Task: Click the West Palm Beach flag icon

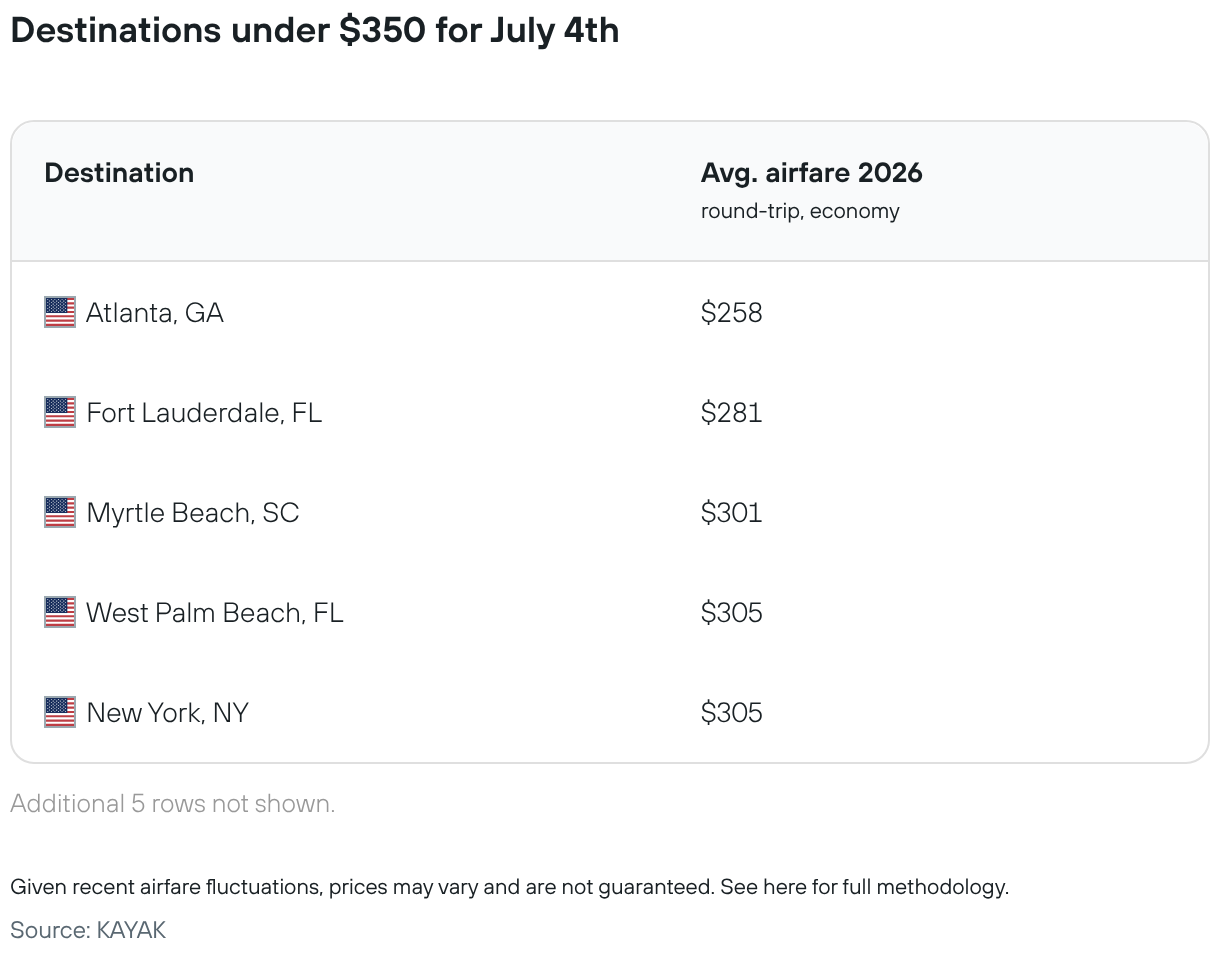Action: click(60, 612)
